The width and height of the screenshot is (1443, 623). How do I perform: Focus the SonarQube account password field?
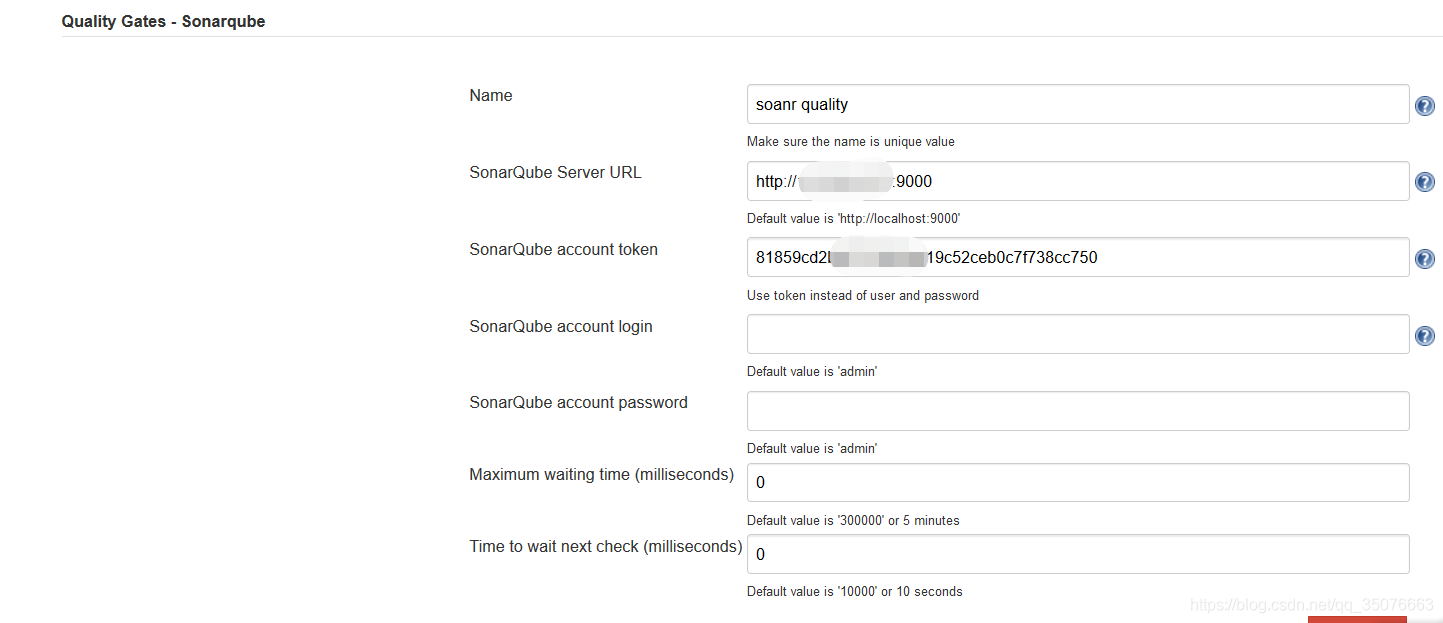click(1078, 410)
